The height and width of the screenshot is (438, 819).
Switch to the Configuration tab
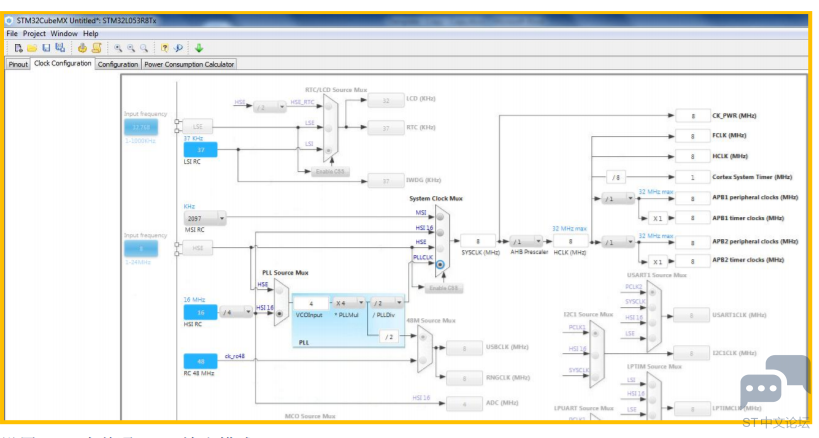point(118,64)
